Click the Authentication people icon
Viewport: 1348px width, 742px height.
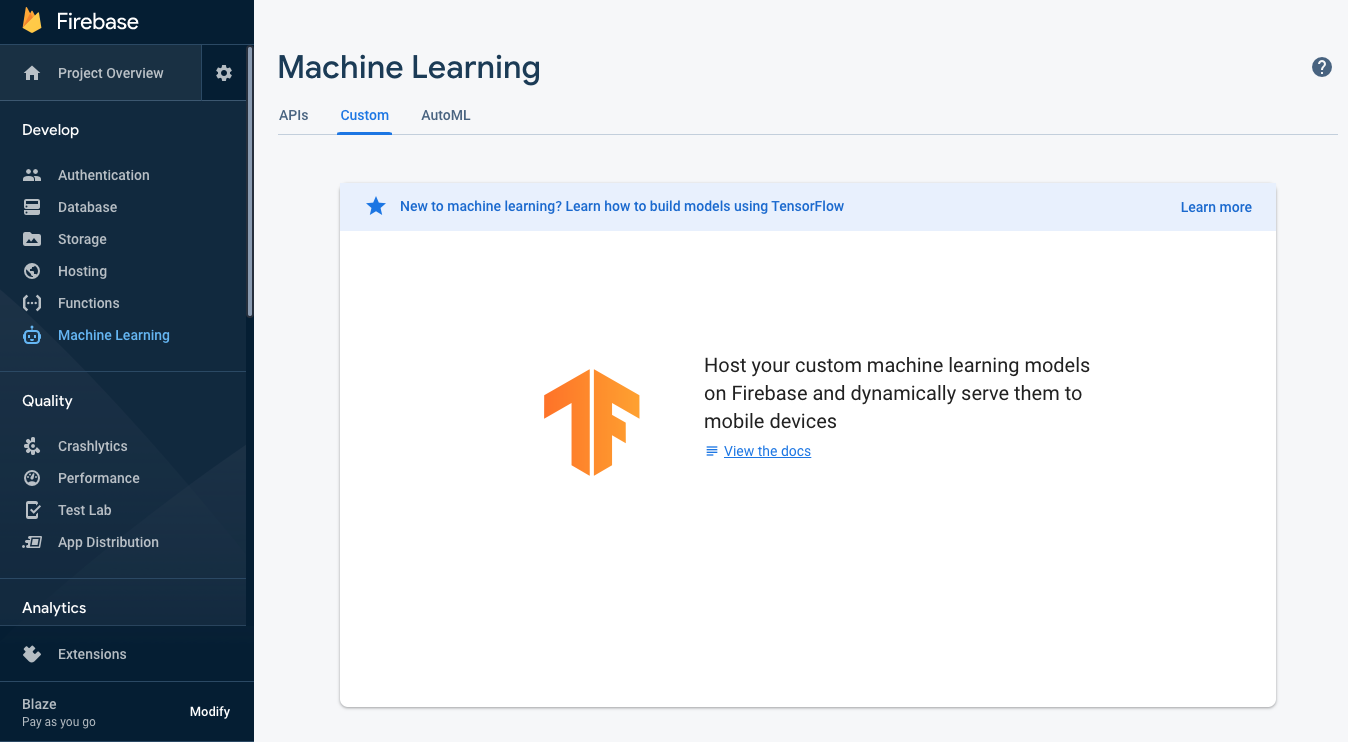(x=32, y=175)
